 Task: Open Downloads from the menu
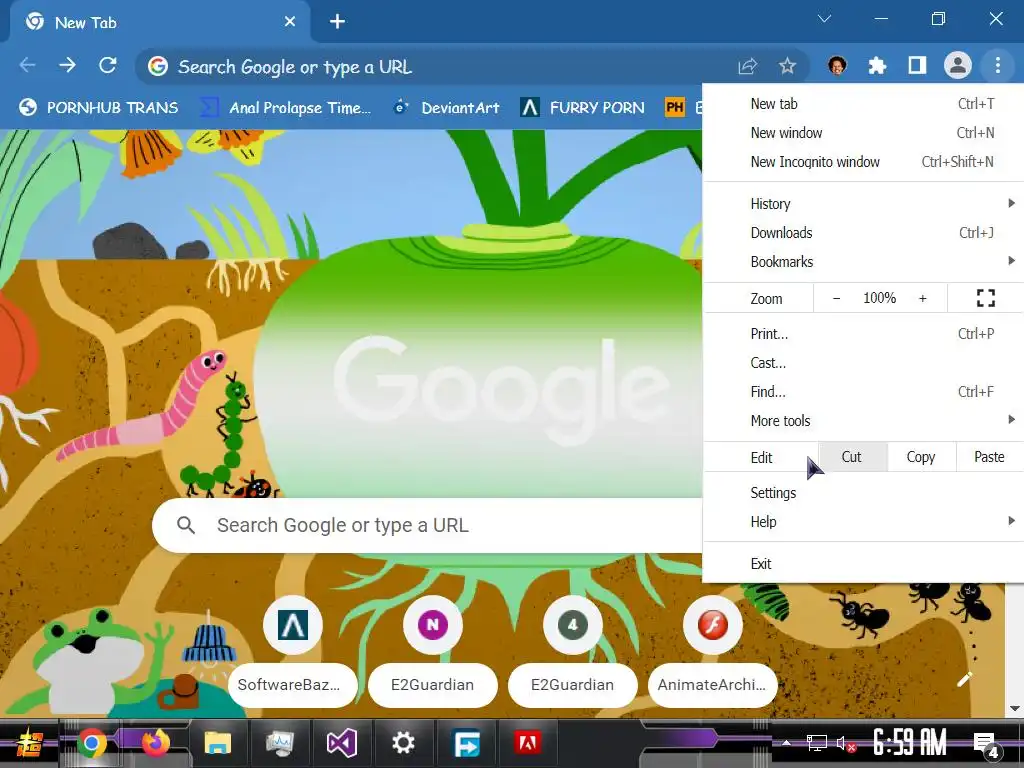[863, 232]
